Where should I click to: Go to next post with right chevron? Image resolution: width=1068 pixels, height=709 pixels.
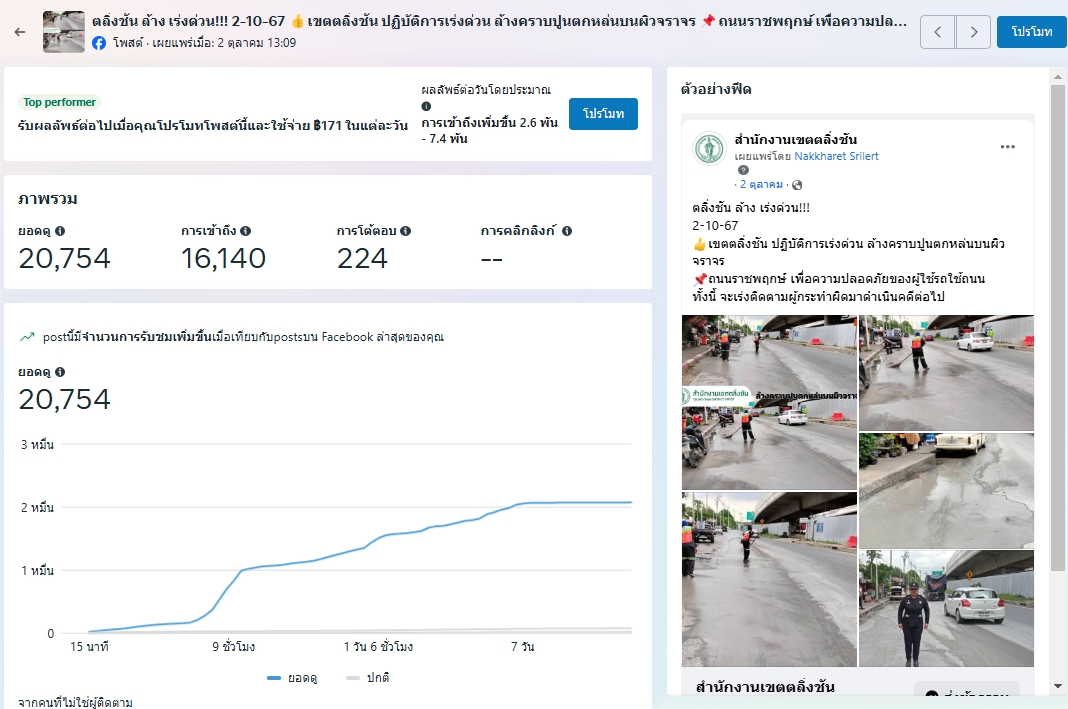(x=973, y=32)
